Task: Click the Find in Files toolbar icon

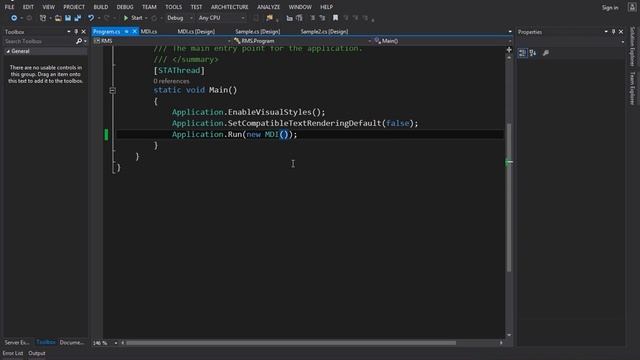Action: click(269, 18)
